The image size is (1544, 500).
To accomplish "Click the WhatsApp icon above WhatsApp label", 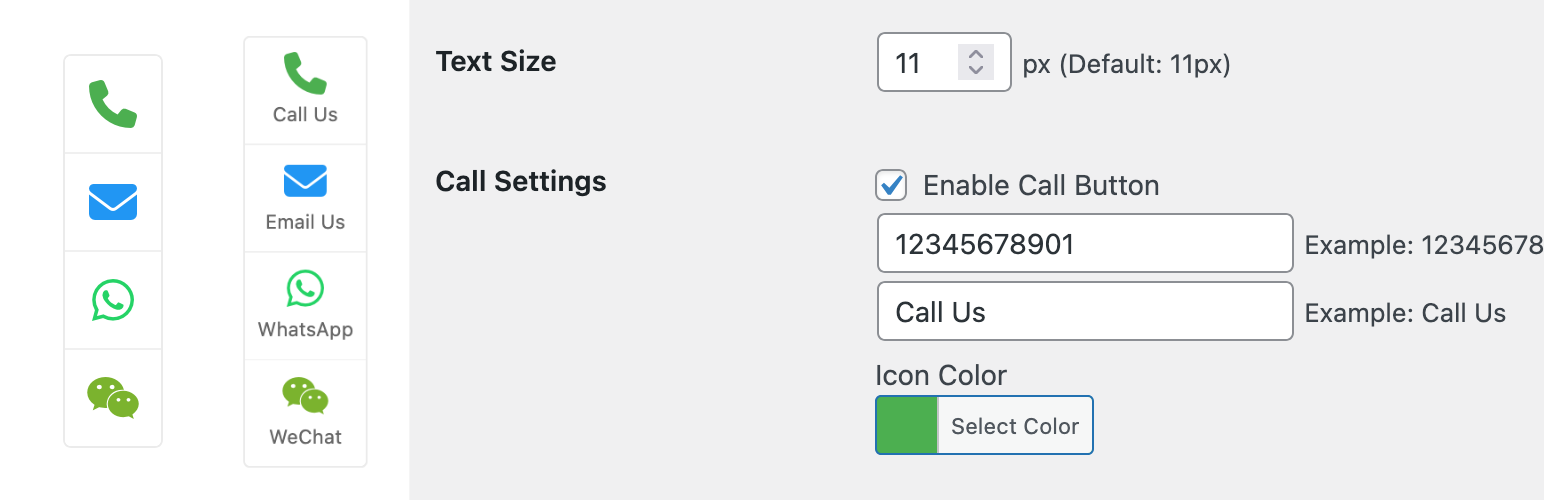I will coord(305,289).
